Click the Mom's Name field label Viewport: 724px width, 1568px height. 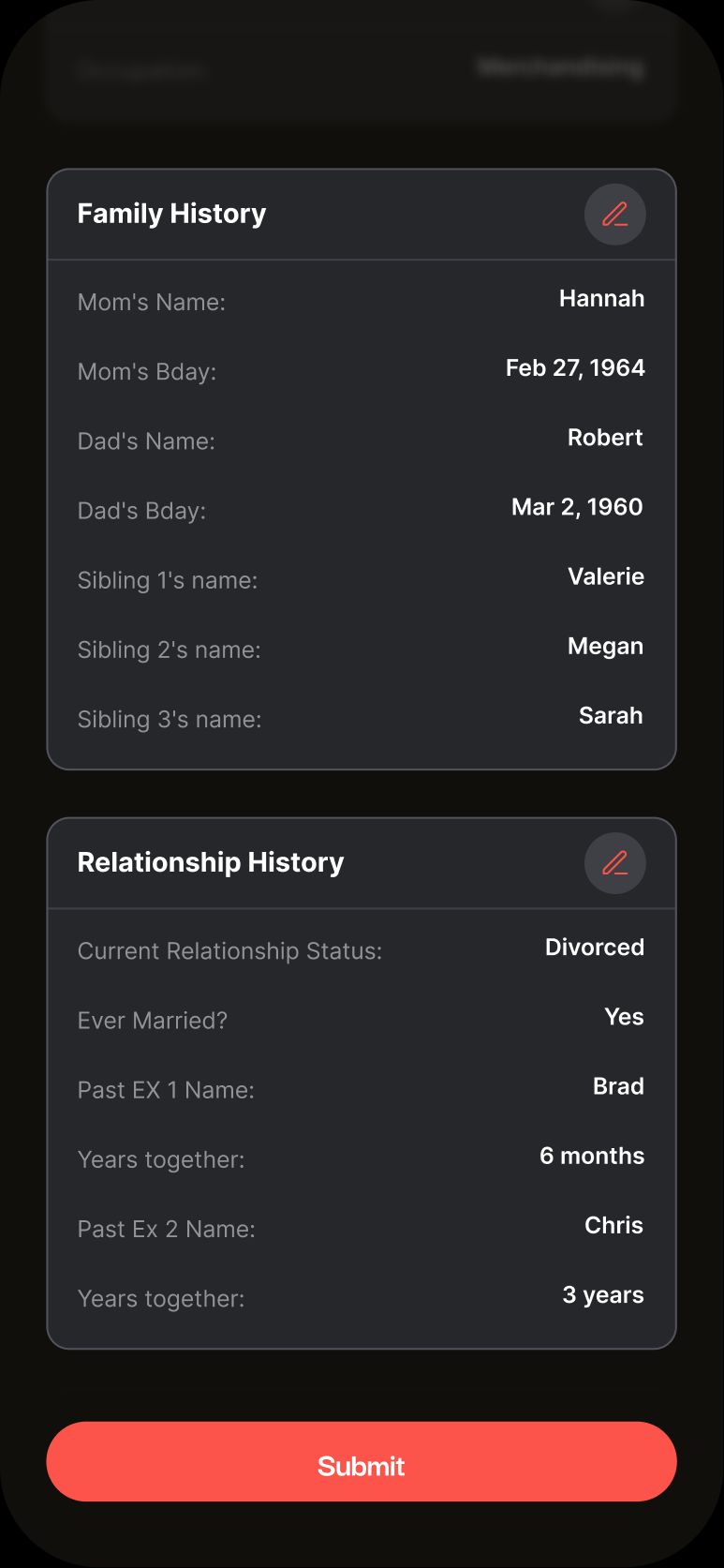click(151, 303)
